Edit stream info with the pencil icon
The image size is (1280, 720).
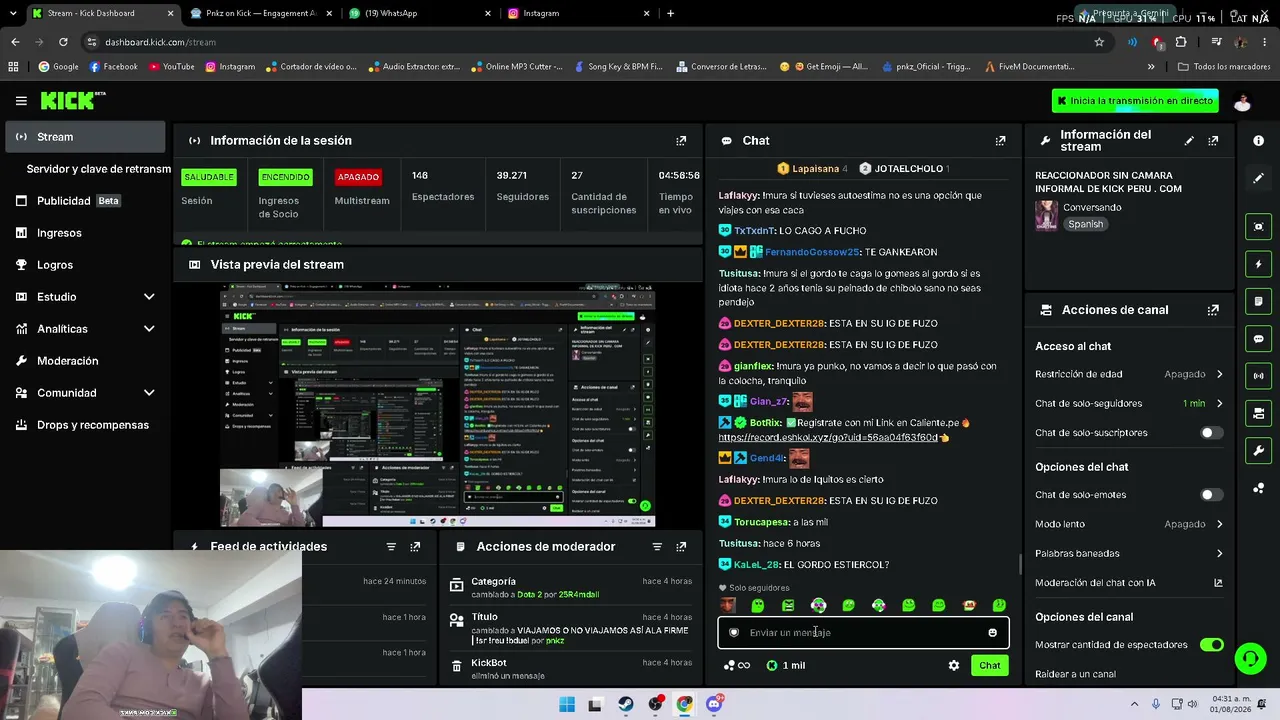(x=1189, y=141)
